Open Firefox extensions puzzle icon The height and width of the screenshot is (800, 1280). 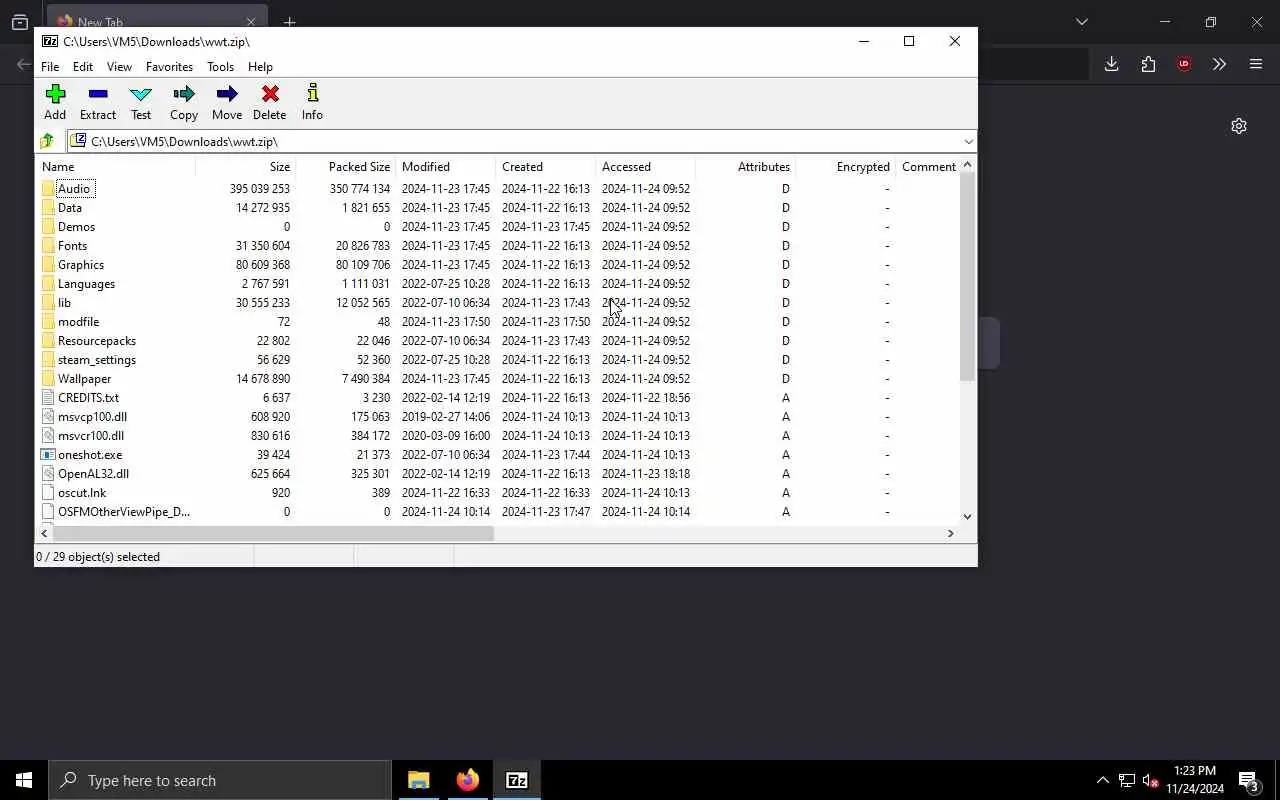(x=1148, y=64)
